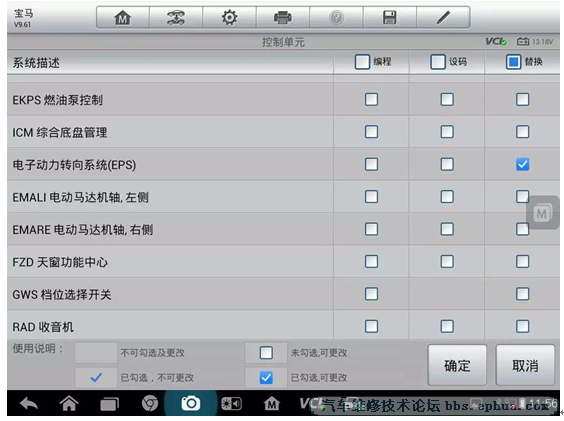Open Chrome browser from bottom bar
Screen dimensions: 564x421
(x=150, y=403)
